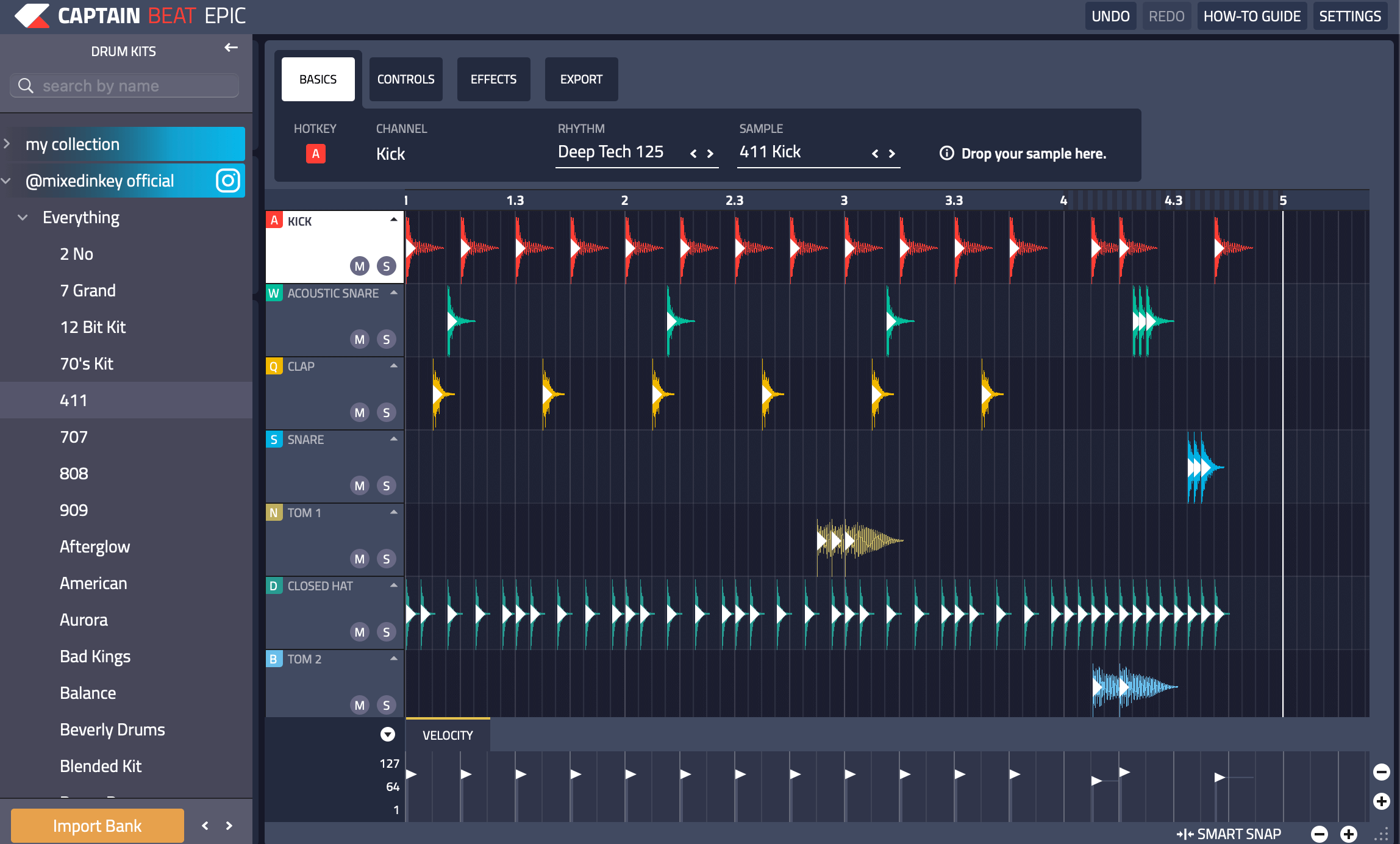
Task: Click the S hotkey badge on Snare channel
Action: pos(274,440)
